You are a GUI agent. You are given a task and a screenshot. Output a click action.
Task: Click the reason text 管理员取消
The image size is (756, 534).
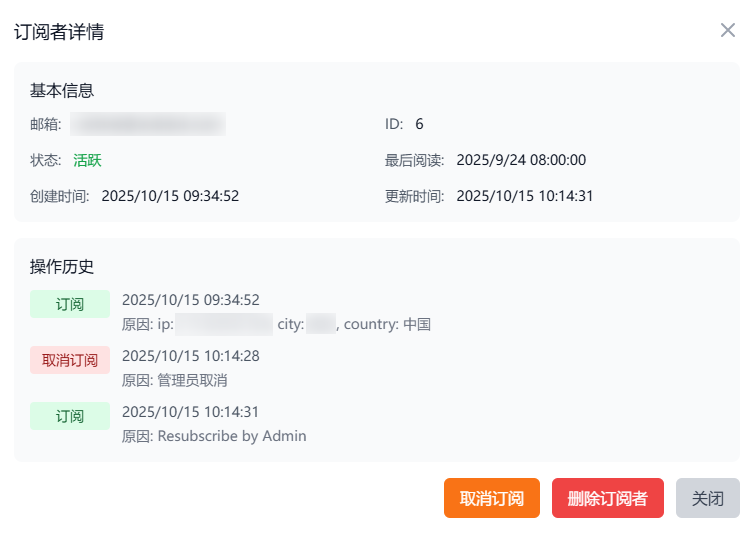(193, 380)
